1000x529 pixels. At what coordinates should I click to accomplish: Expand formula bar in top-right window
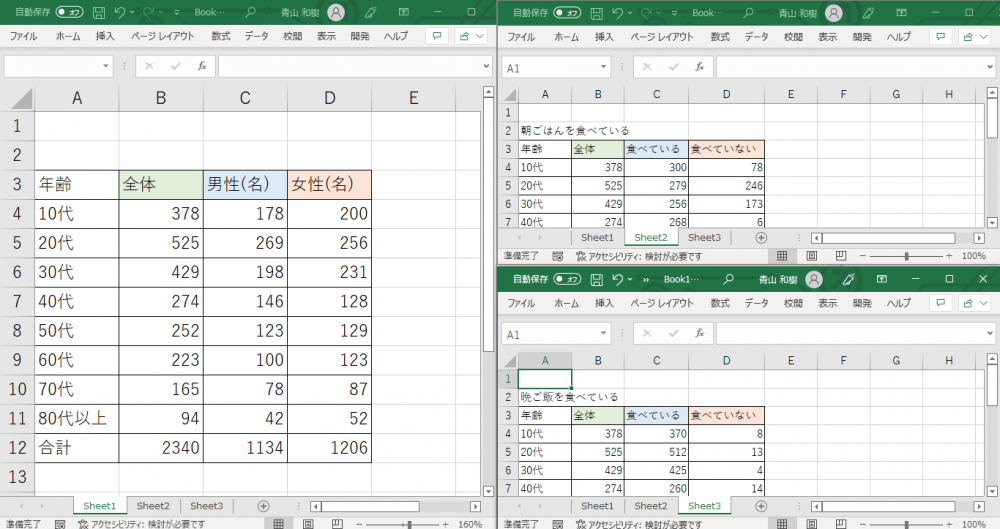(x=990, y=66)
